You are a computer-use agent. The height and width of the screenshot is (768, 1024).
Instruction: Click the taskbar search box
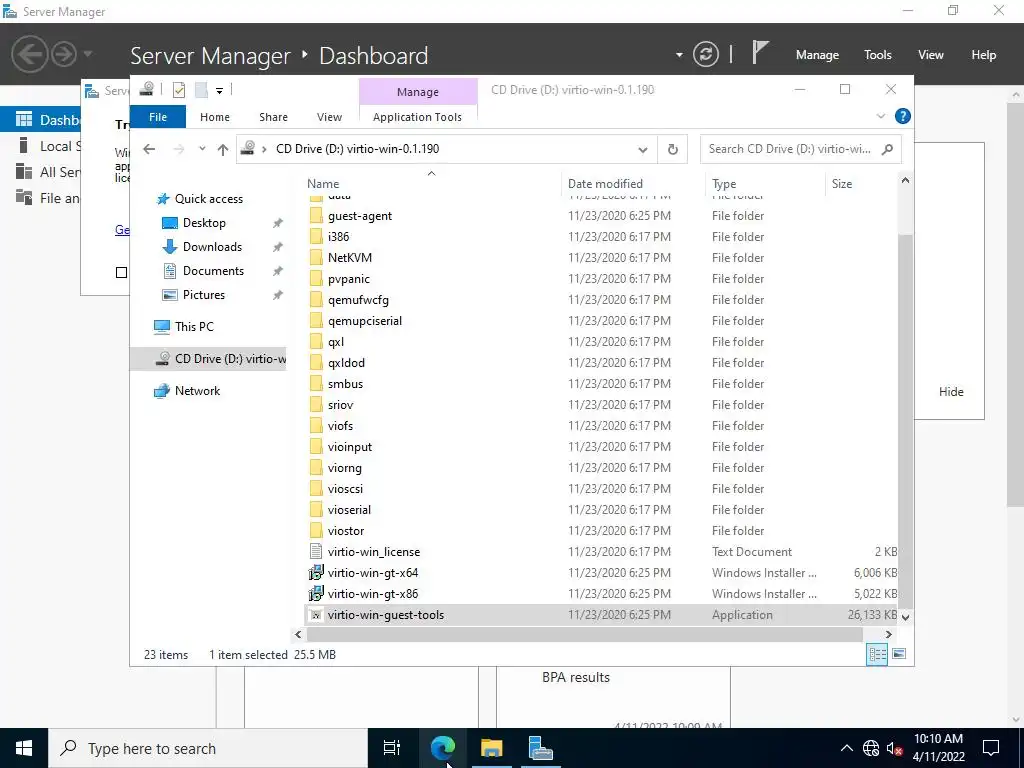click(208, 748)
